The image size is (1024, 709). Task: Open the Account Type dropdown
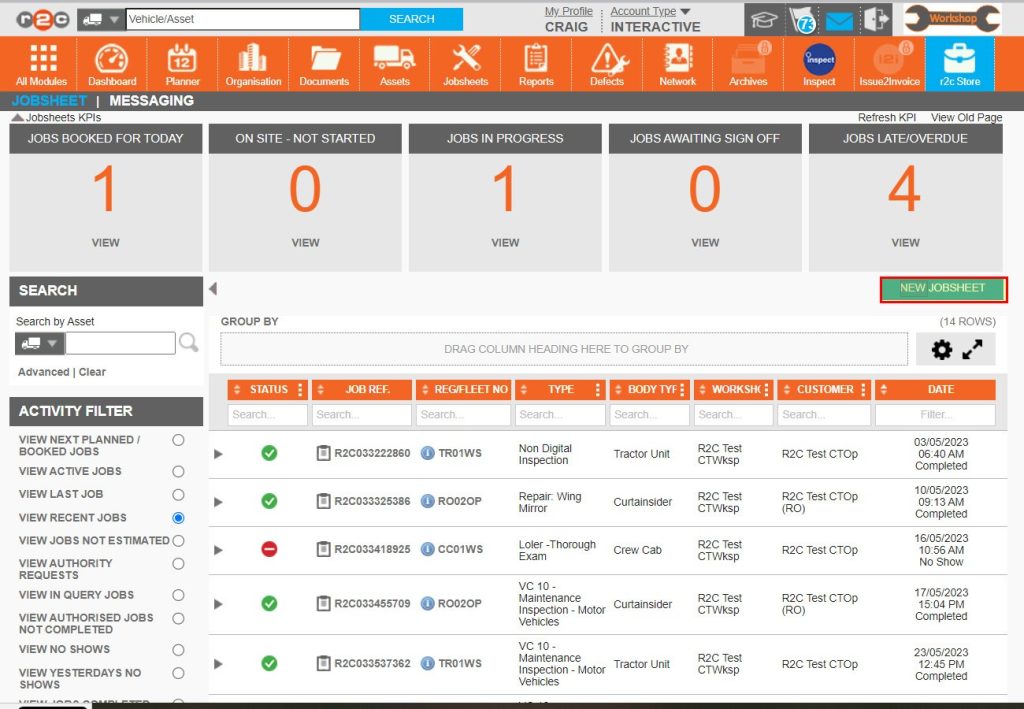pyautogui.click(x=650, y=11)
